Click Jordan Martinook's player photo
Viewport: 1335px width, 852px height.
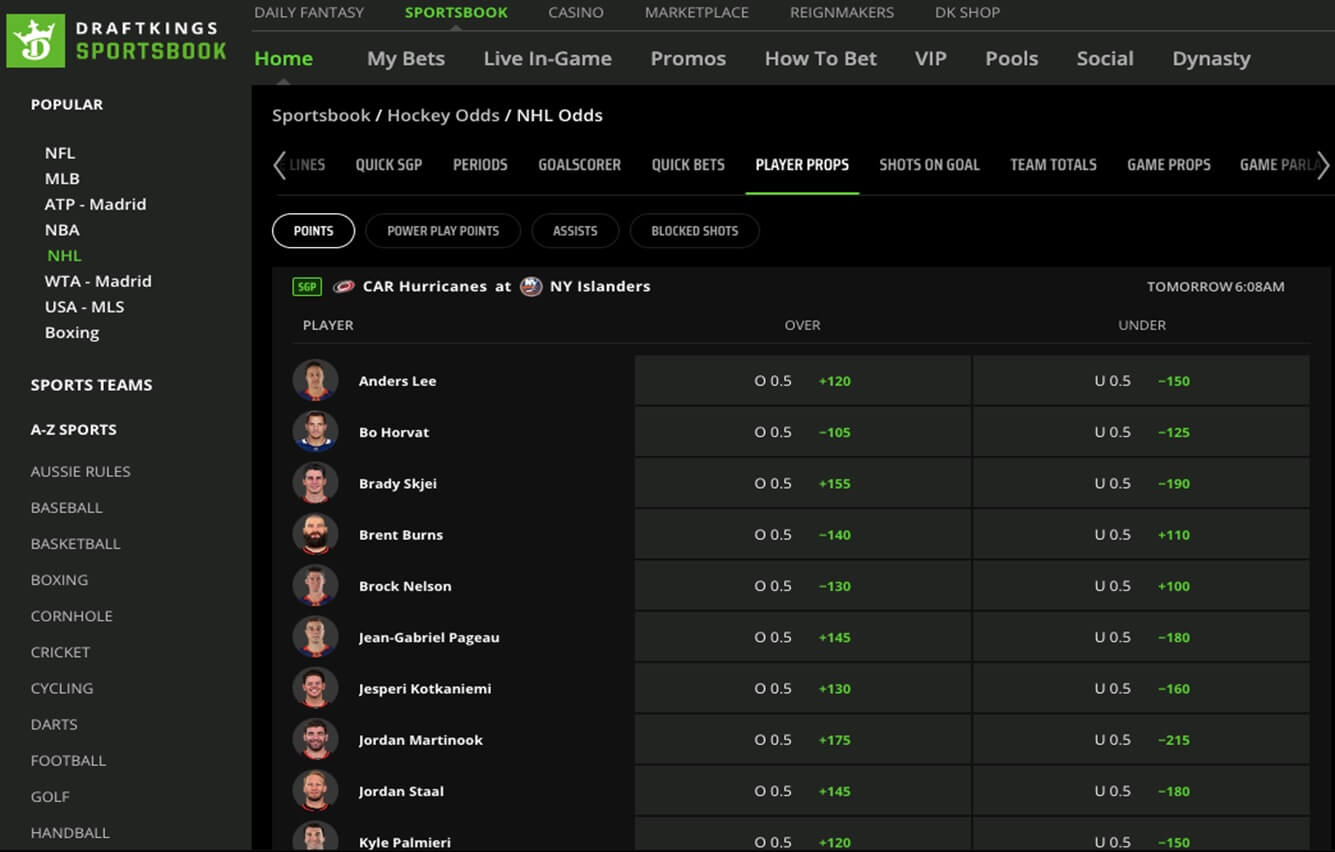[315, 740]
